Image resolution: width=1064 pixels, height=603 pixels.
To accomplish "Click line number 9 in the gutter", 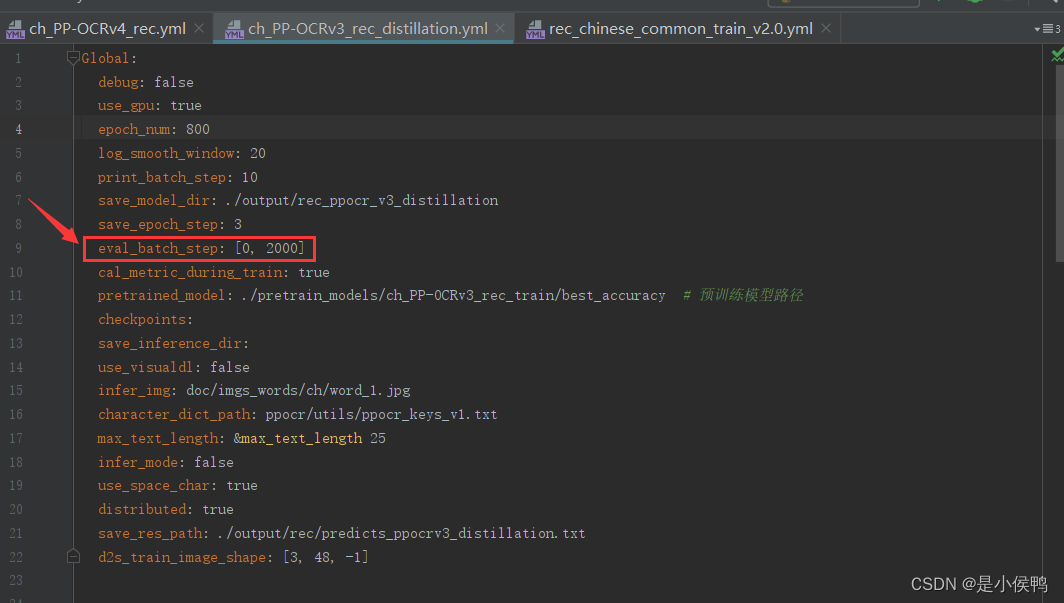I will 18,248.
